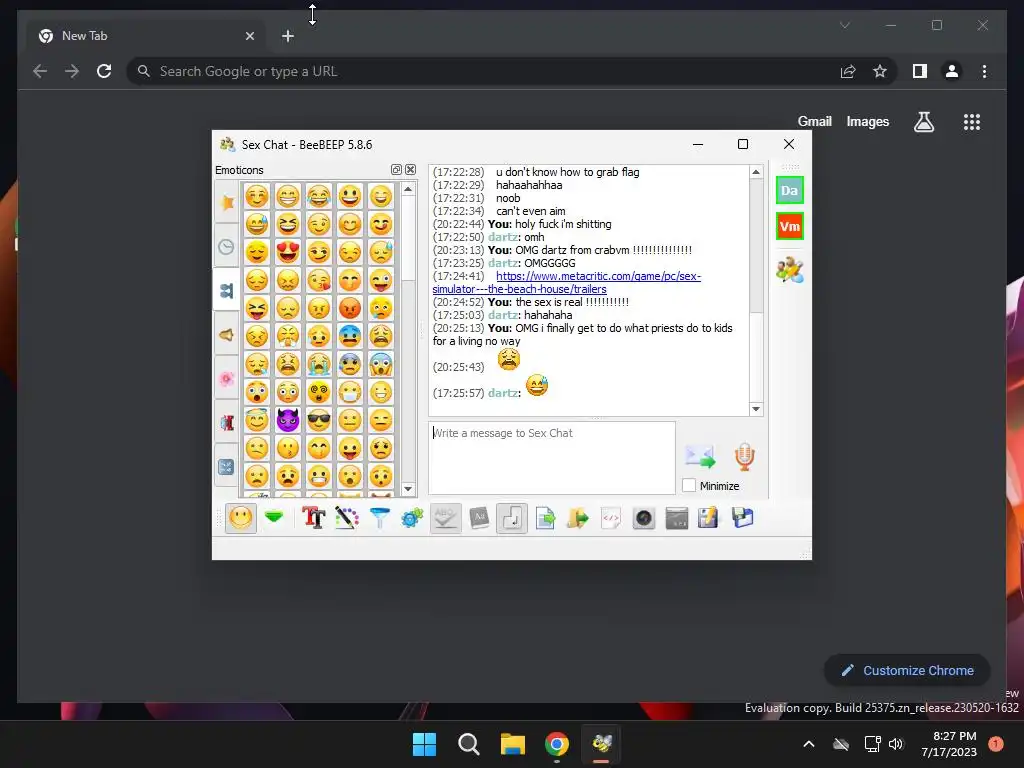Click emoticon list scroll-down arrow
Viewport: 1024px width, 768px height.
coord(408,488)
